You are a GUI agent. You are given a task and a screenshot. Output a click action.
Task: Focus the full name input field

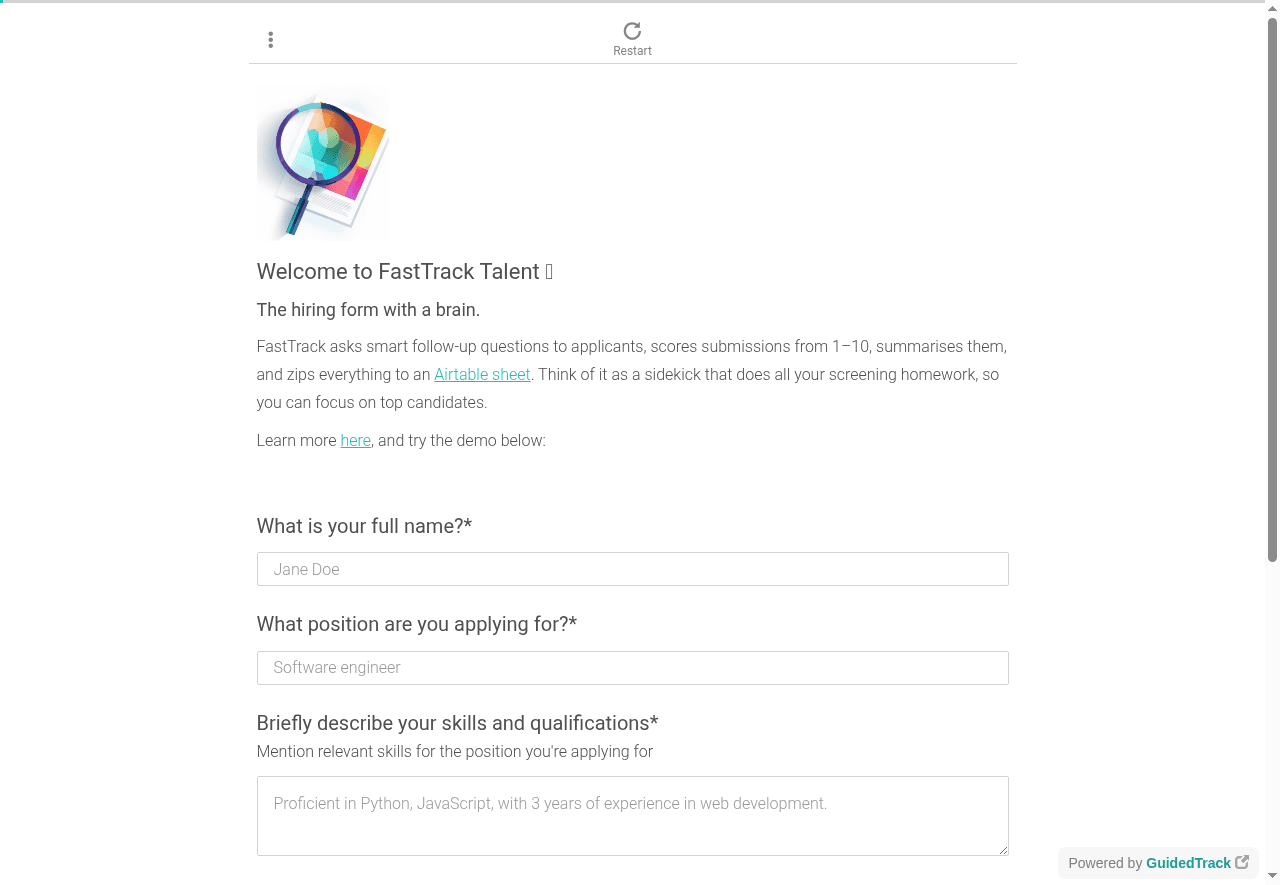(x=632, y=569)
